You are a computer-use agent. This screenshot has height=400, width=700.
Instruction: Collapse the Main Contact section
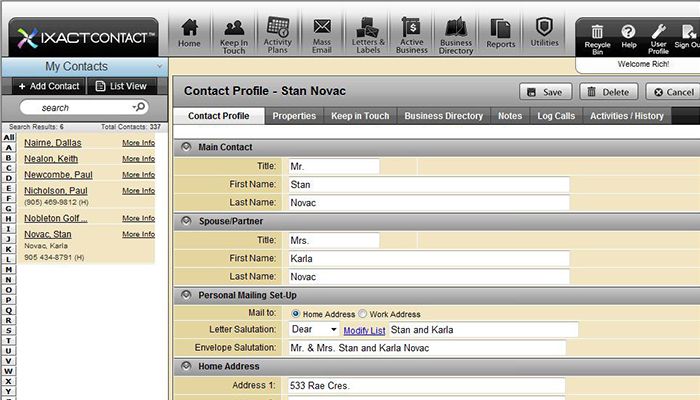pos(186,147)
